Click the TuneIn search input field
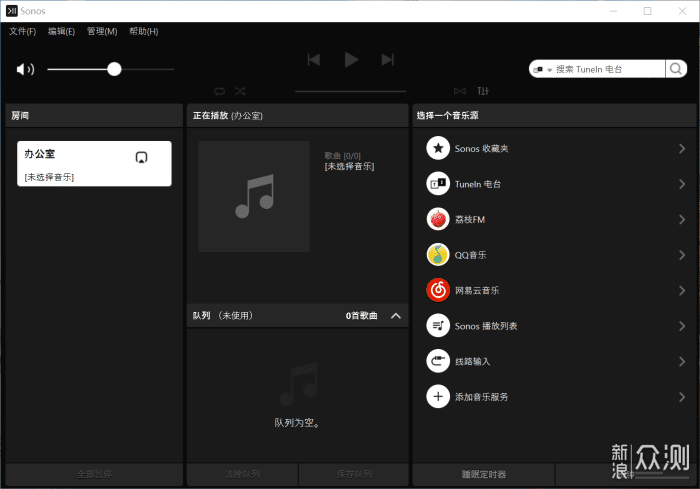700x489 pixels. point(608,69)
